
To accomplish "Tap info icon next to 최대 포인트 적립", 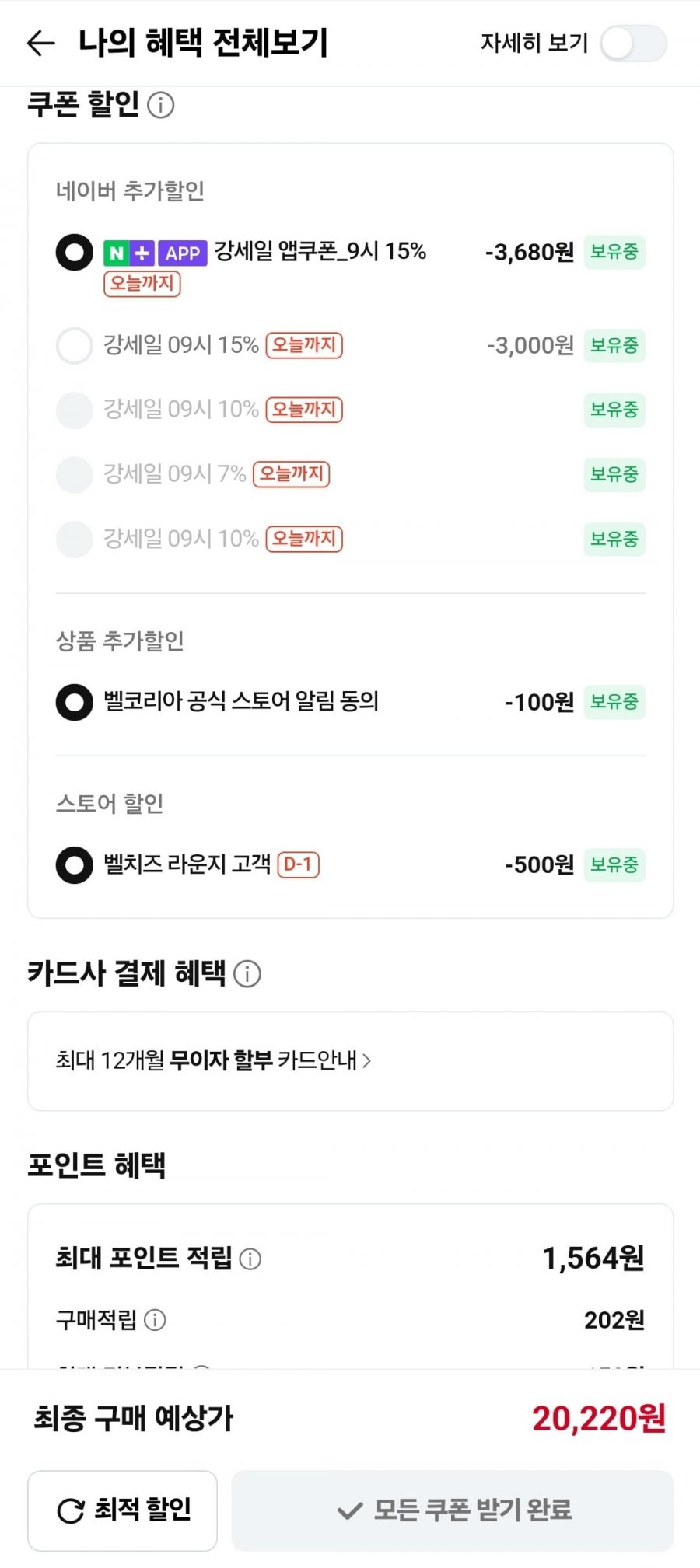I will [x=250, y=1259].
